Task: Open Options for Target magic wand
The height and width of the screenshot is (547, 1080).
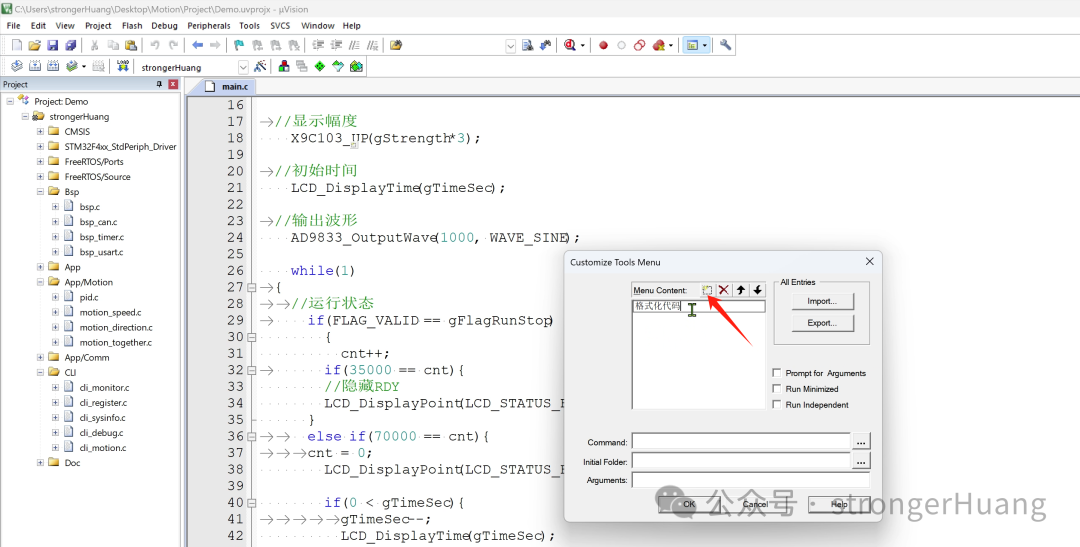Action: click(x=260, y=66)
